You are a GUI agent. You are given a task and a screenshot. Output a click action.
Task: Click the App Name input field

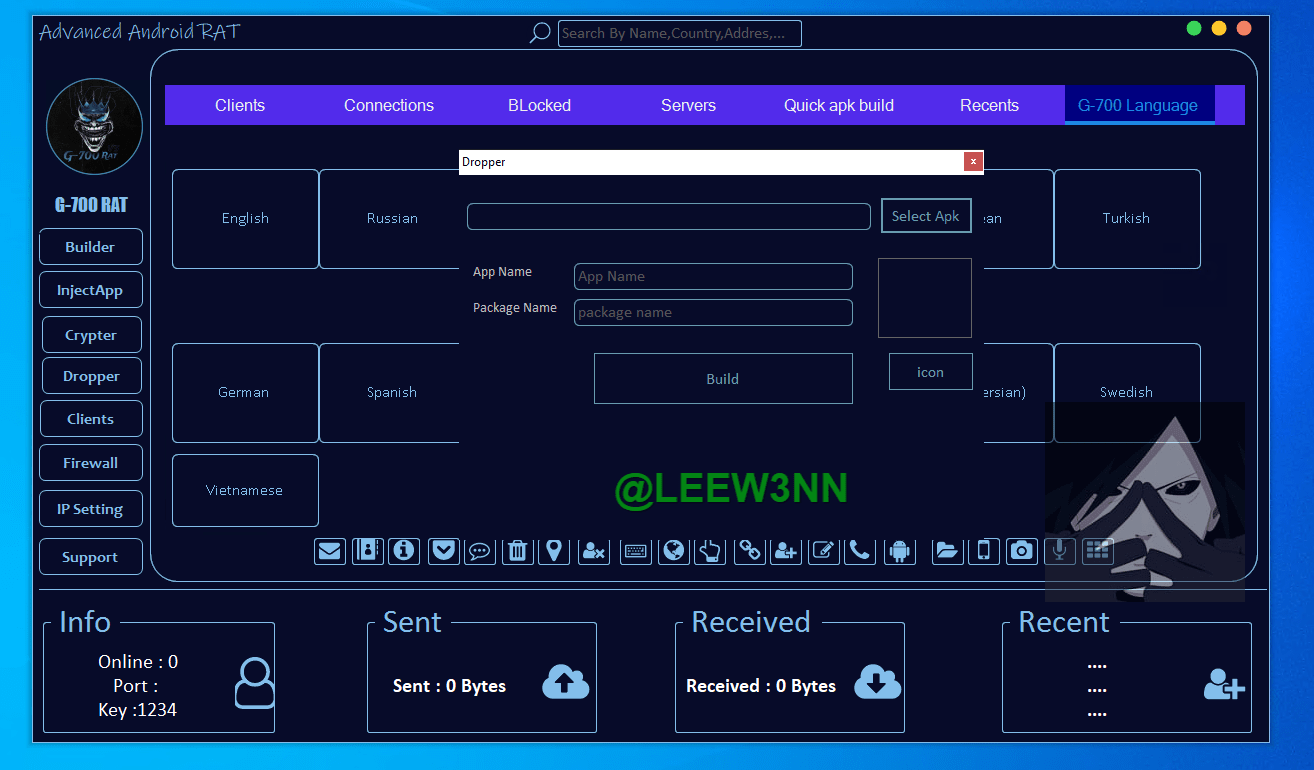(713, 277)
